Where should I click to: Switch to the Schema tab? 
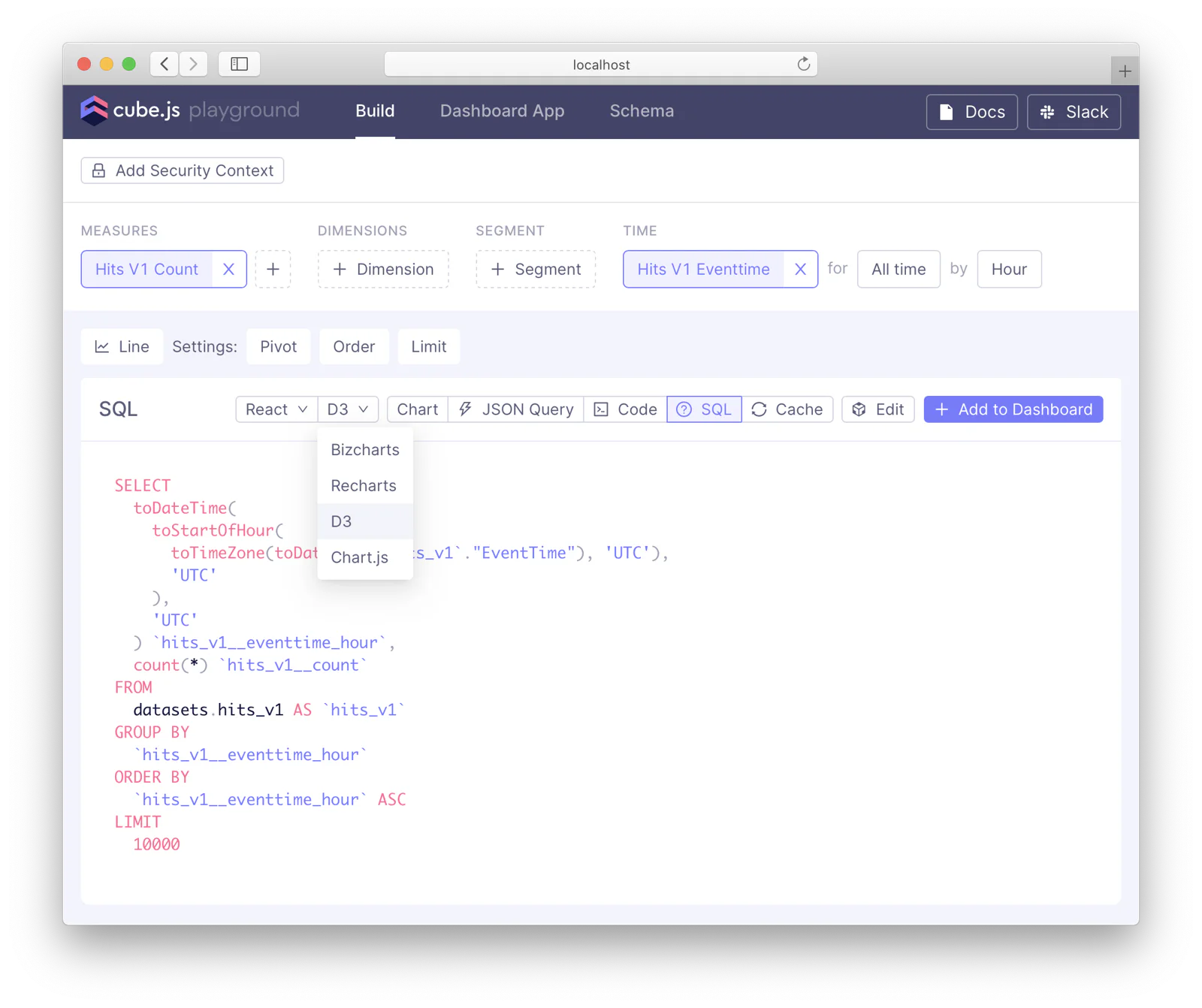[642, 111]
